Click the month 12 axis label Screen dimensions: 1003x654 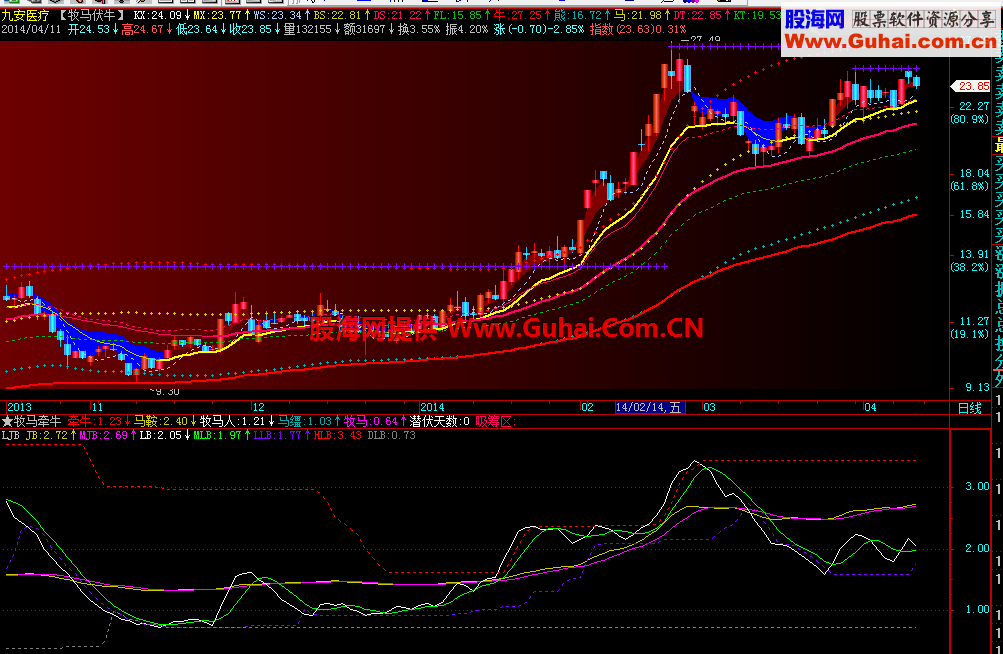(x=258, y=408)
